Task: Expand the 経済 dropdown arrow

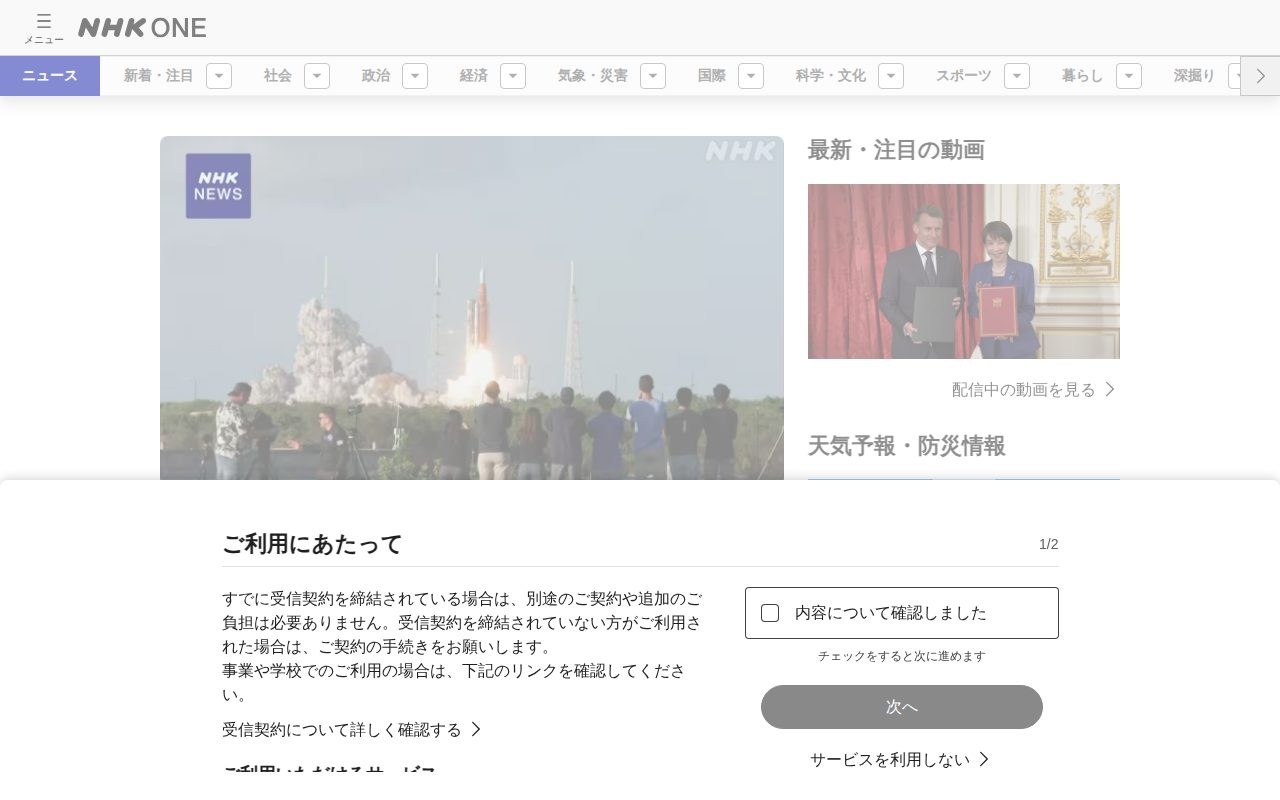Action: [x=513, y=76]
